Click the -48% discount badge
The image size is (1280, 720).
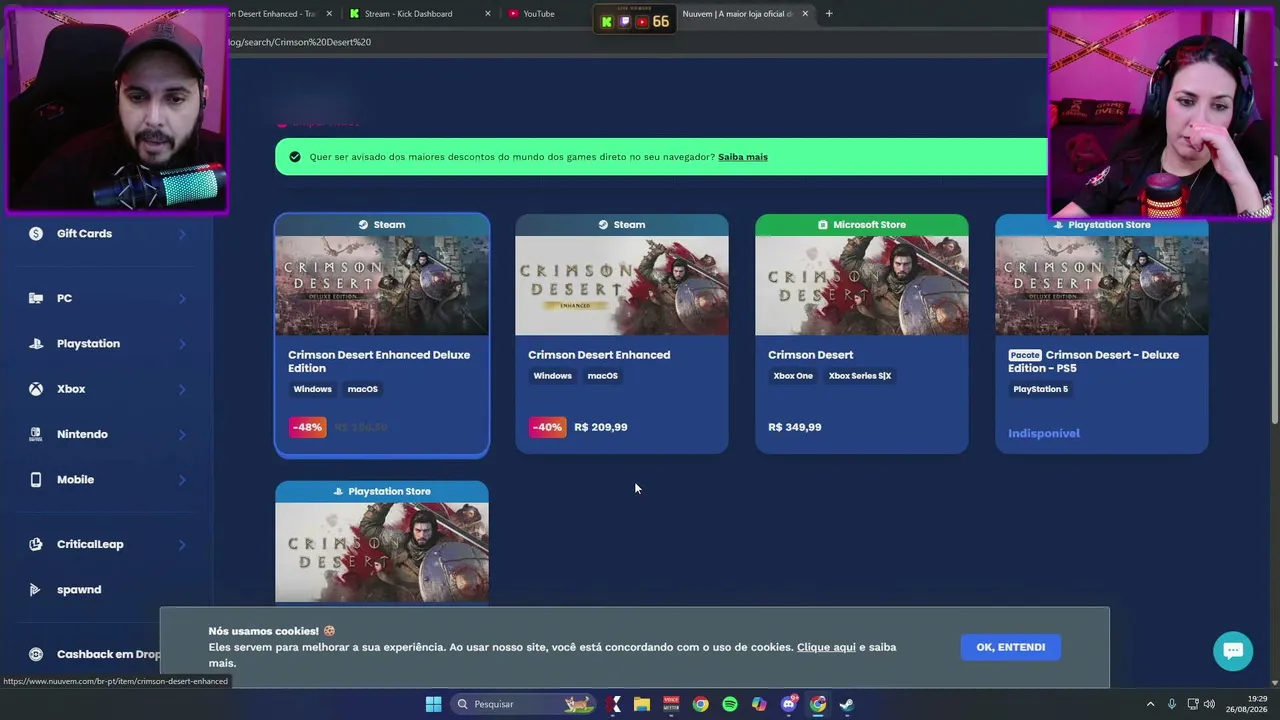307,427
